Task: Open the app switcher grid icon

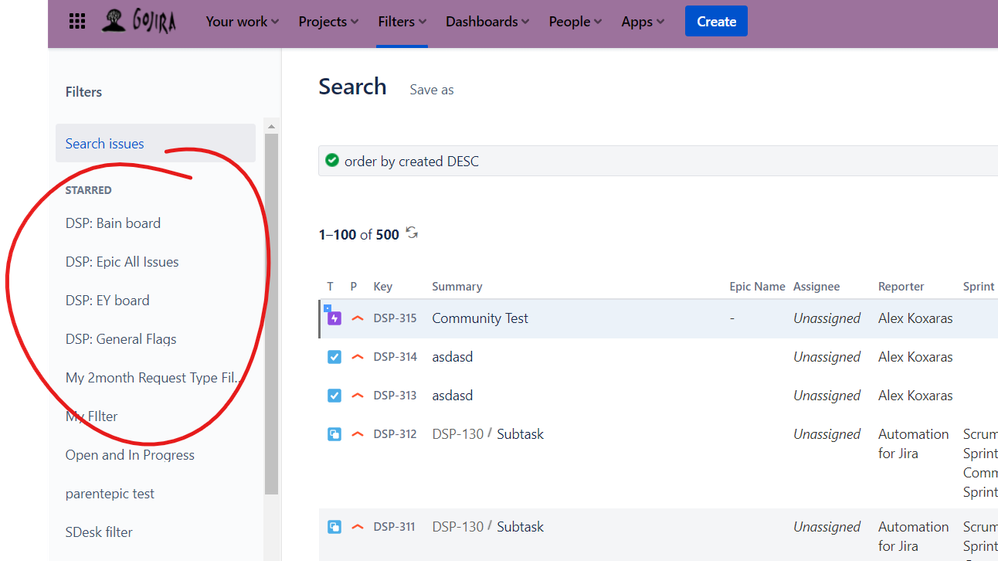Action: click(77, 22)
